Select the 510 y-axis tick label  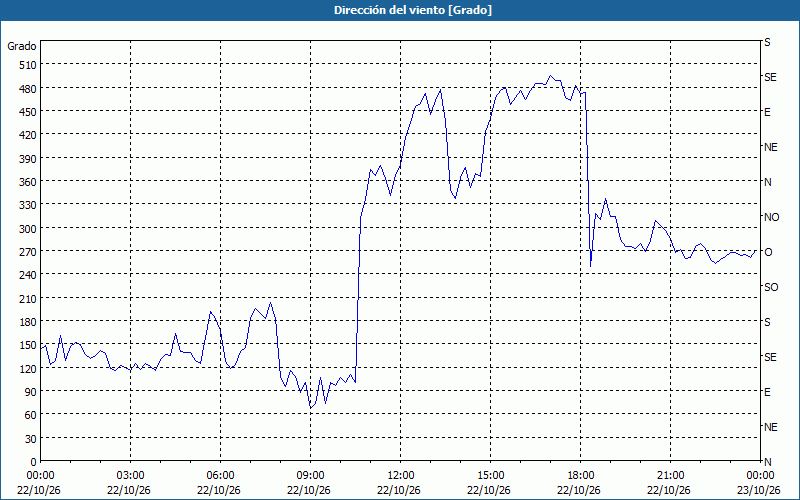pyautogui.click(x=28, y=65)
